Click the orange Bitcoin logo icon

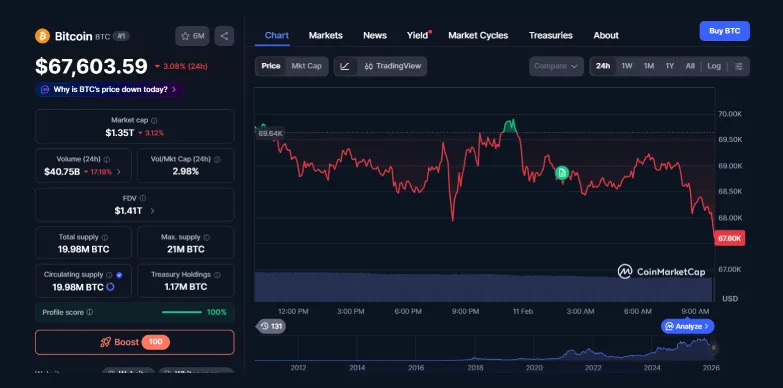42,36
